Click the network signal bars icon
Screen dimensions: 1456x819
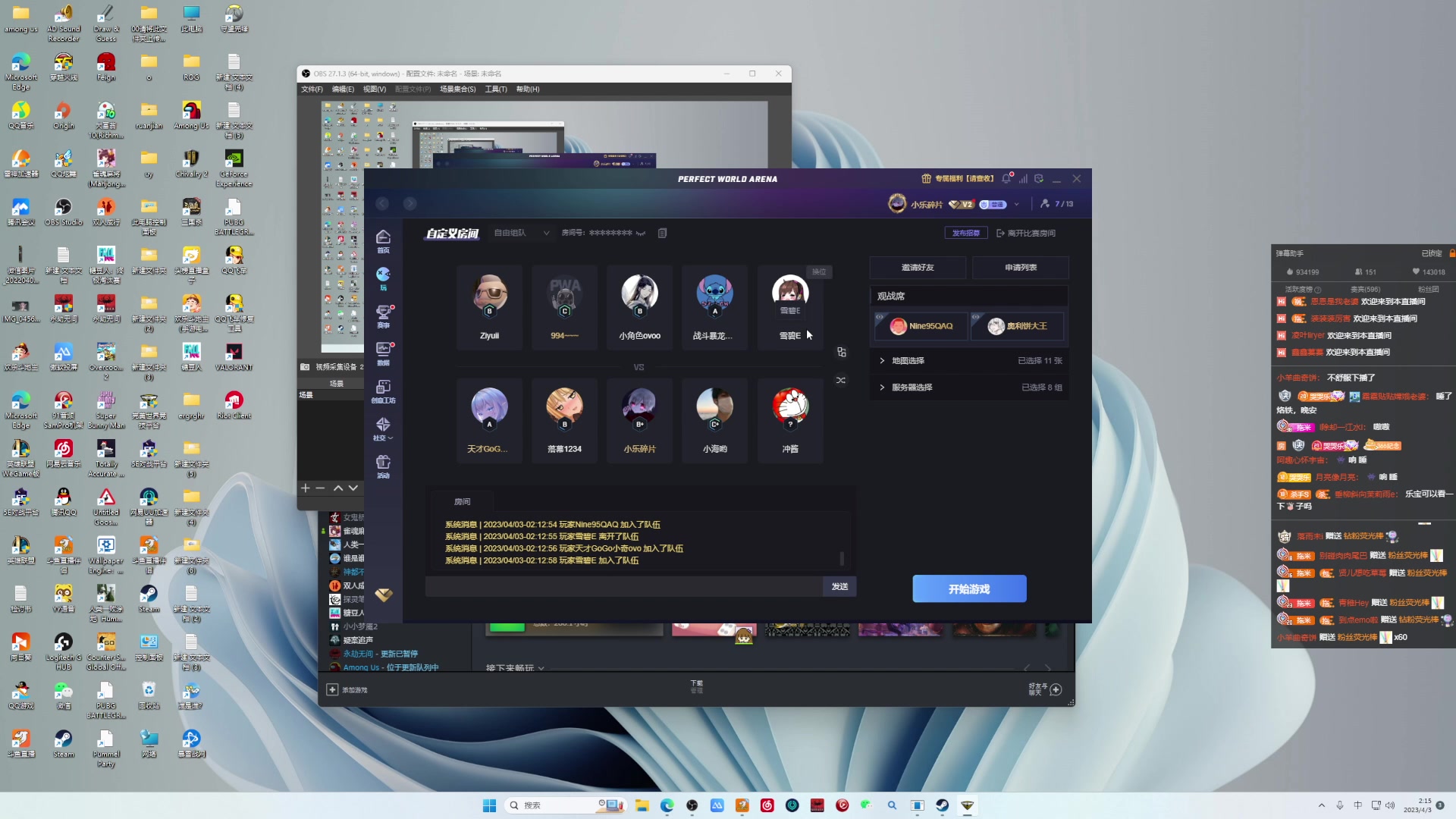[1023, 179]
